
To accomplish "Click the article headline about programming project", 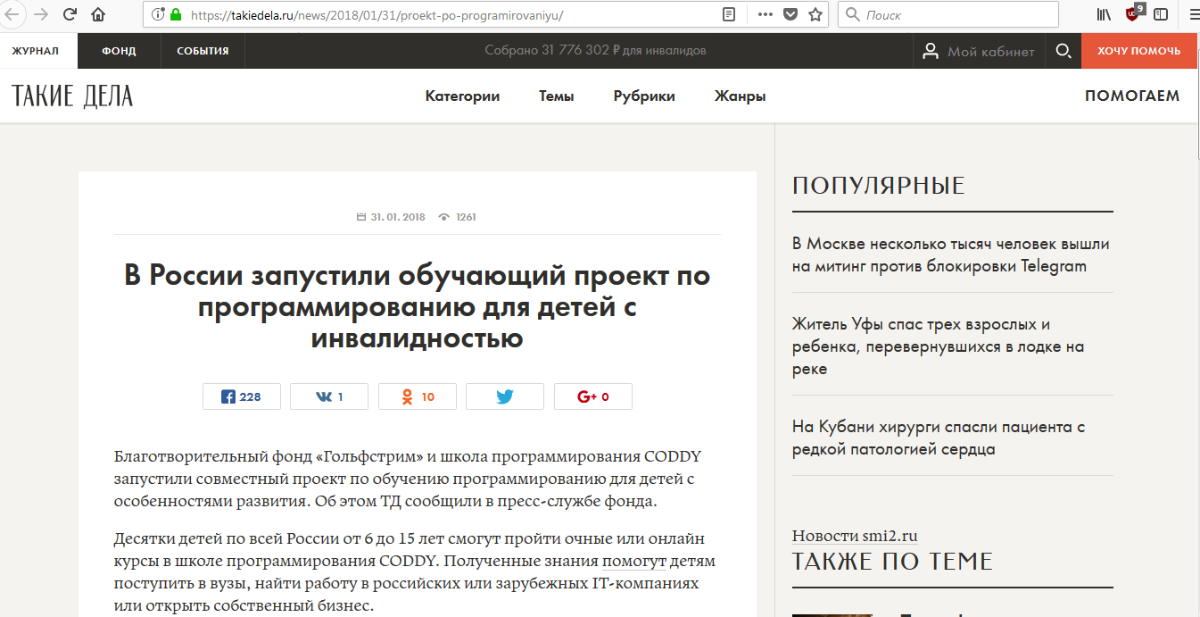I will pos(417,307).
